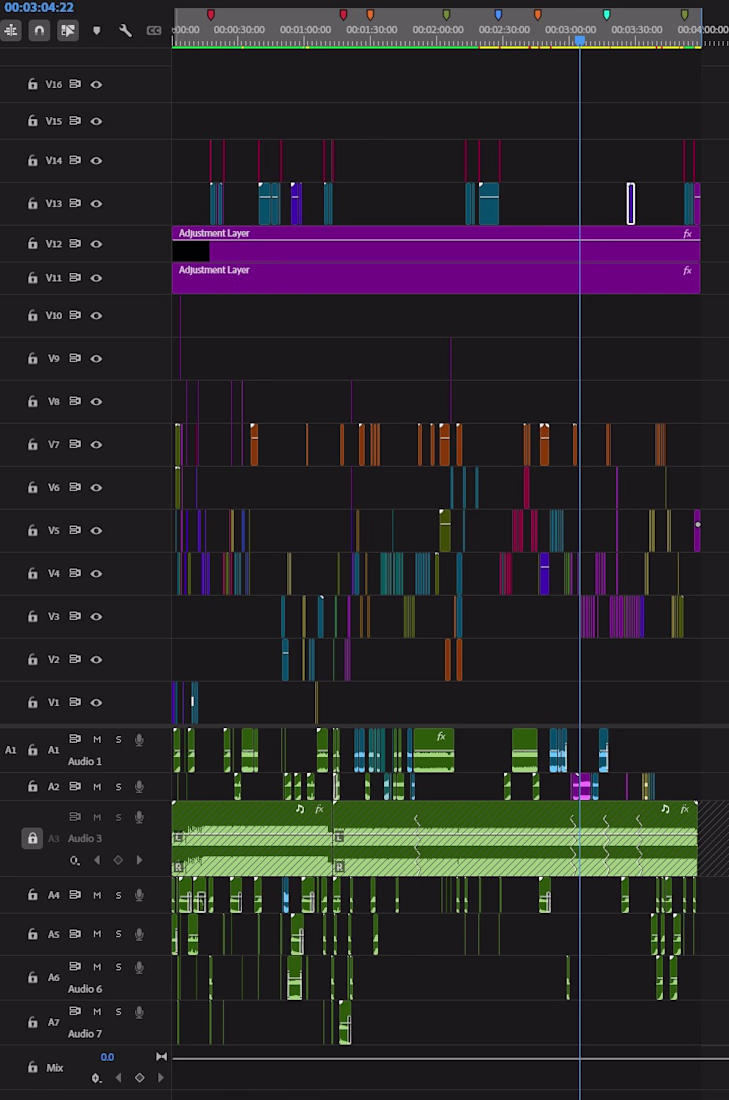Click A1 source patching indicator

click(x=11, y=750)
